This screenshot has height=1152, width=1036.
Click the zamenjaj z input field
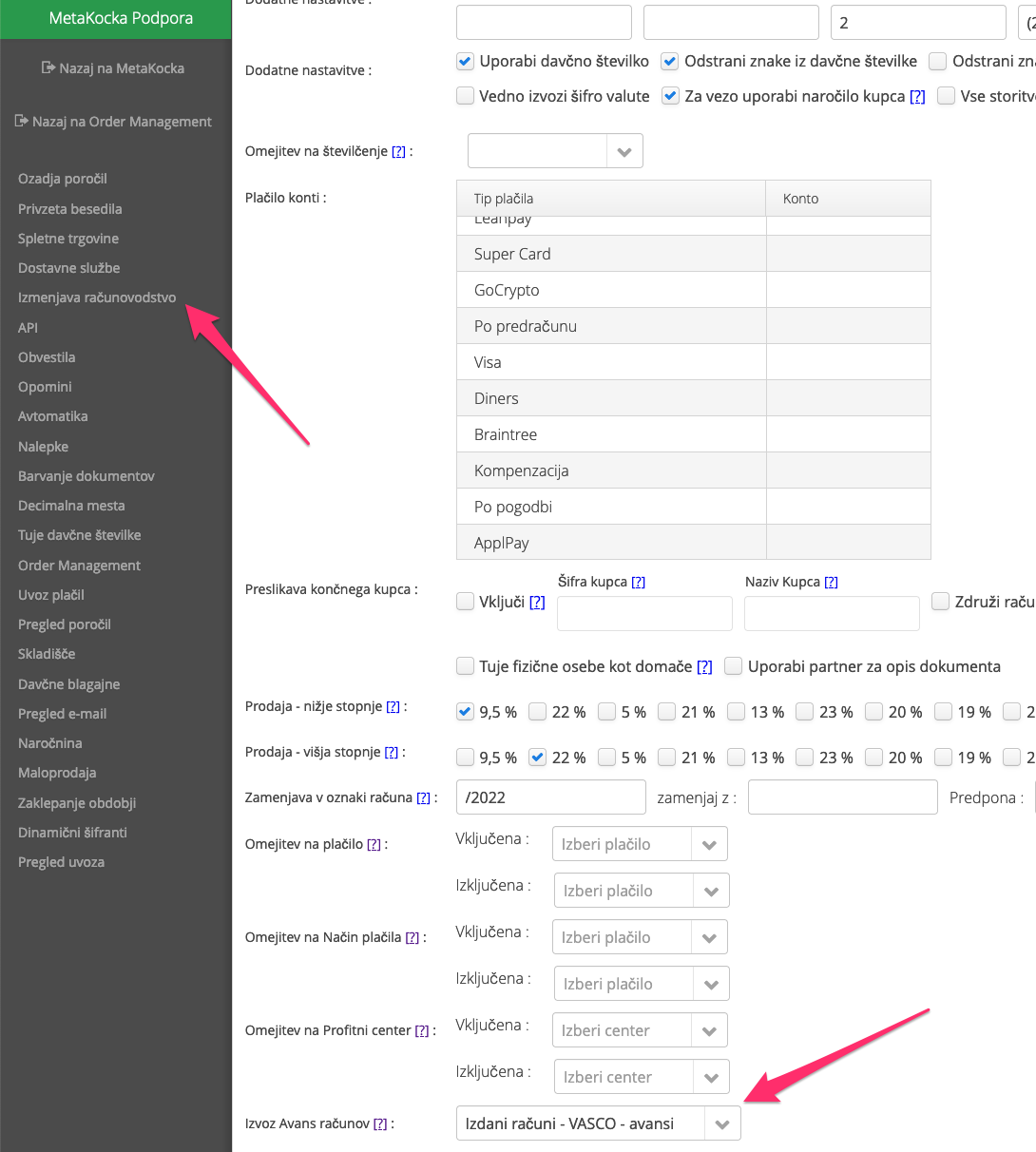tap(843, 797)
